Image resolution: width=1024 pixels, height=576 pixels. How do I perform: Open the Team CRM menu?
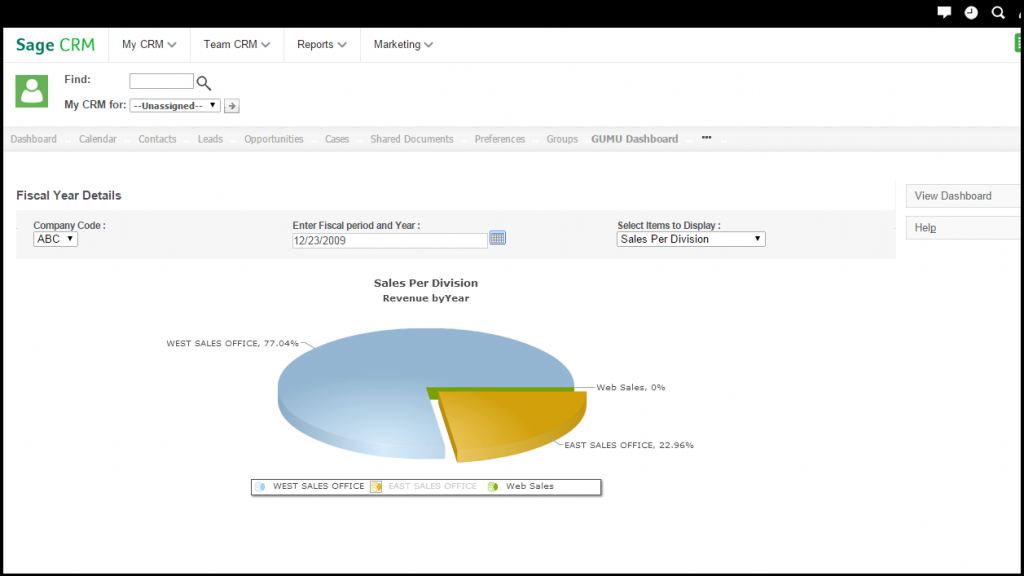coord(236,44)
